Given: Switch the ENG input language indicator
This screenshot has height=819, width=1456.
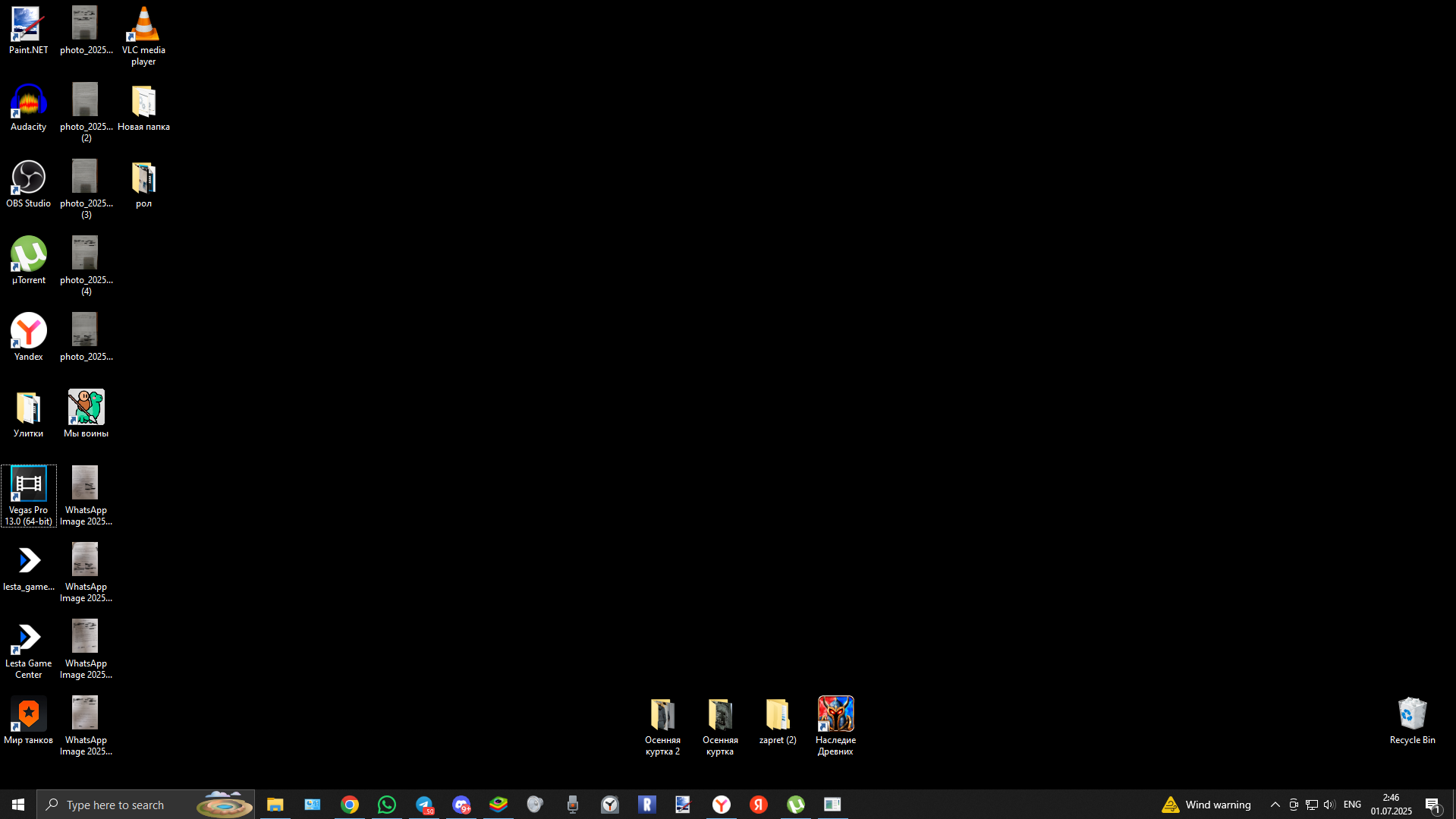Looking at the screenshot, I should tap(1352, 805).
